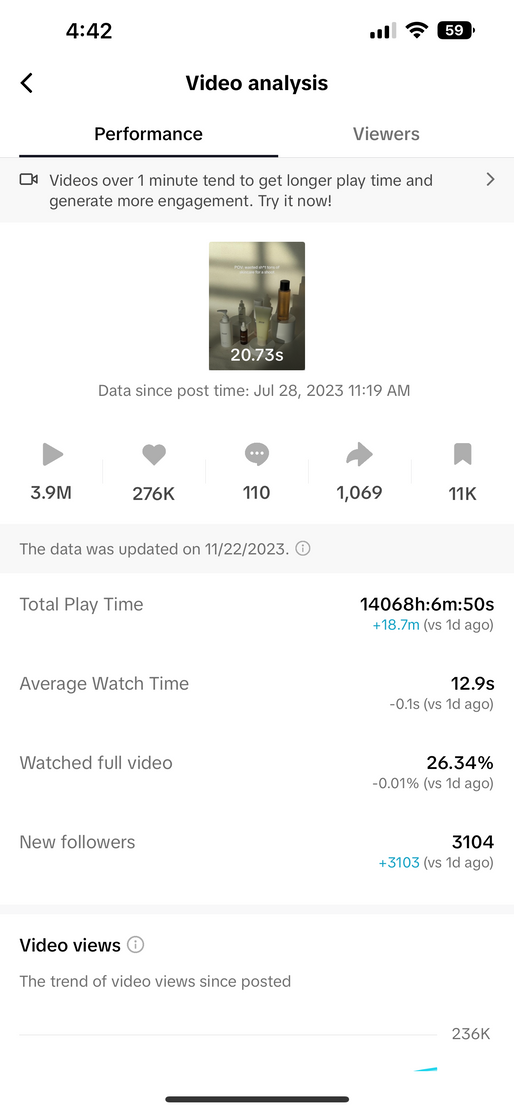Tap the back arrow icon

[x=27, y=83]
